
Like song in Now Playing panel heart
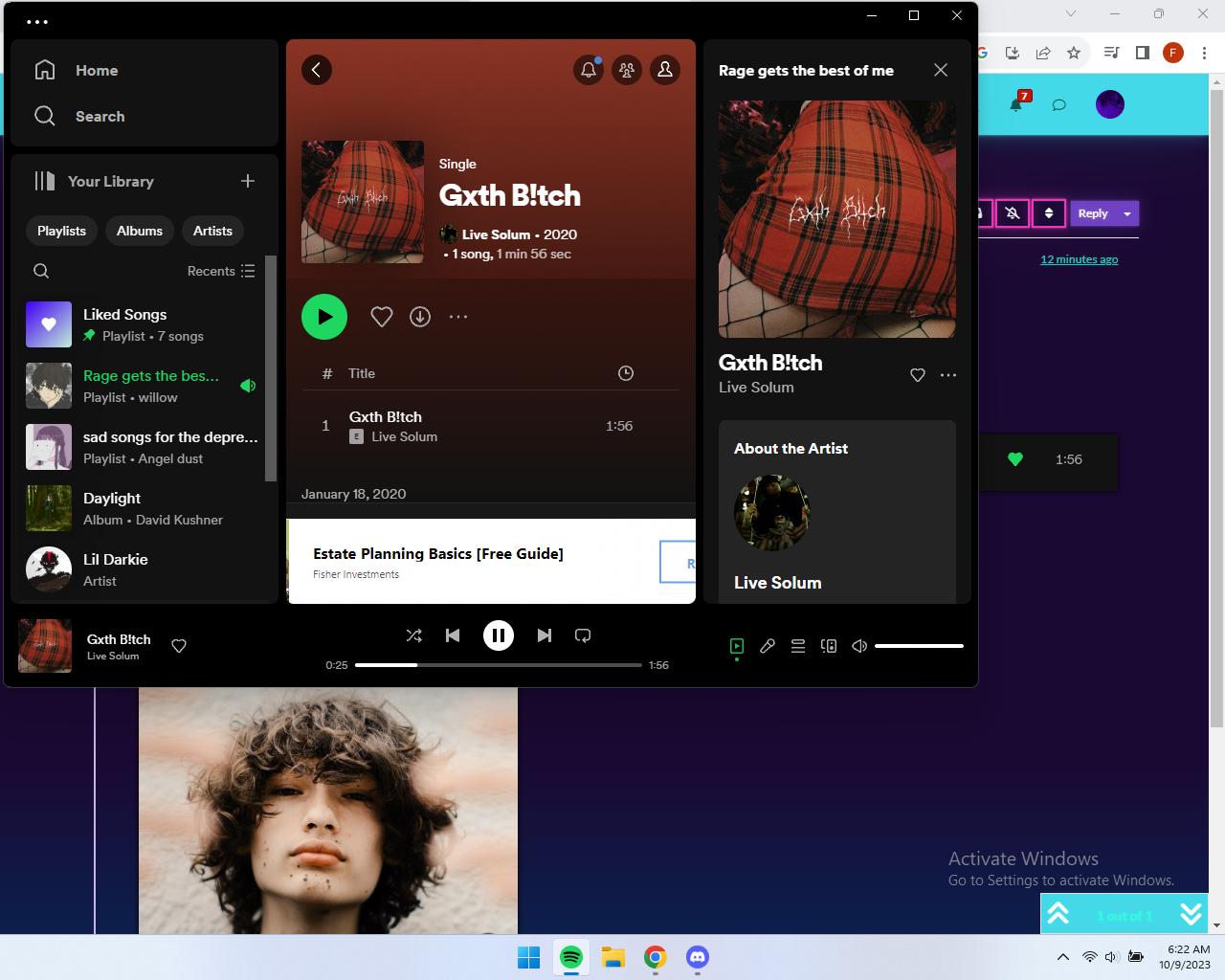coord(918,375)
